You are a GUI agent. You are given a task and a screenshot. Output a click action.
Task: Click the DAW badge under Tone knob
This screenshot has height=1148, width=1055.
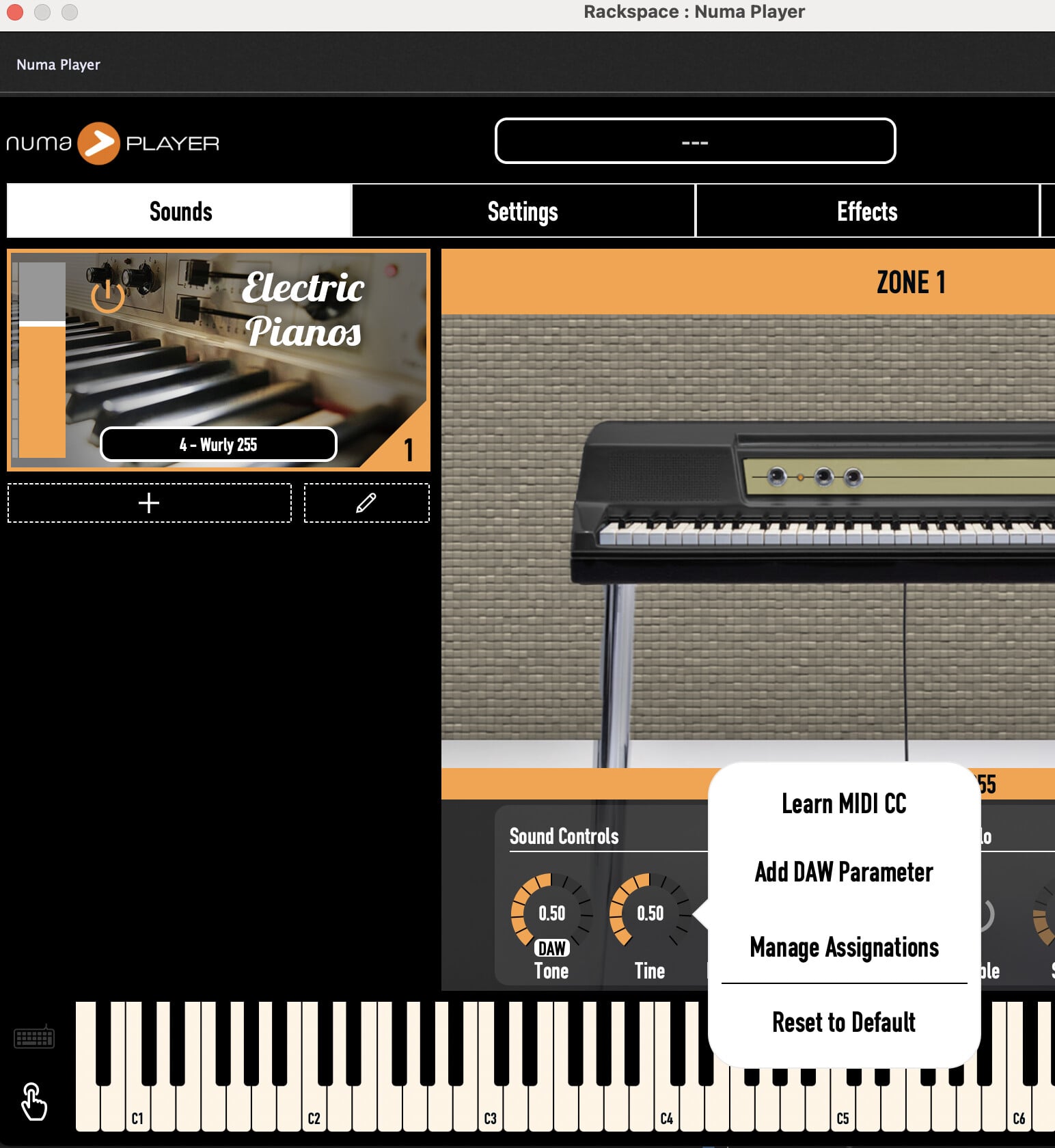click(551, 948)
